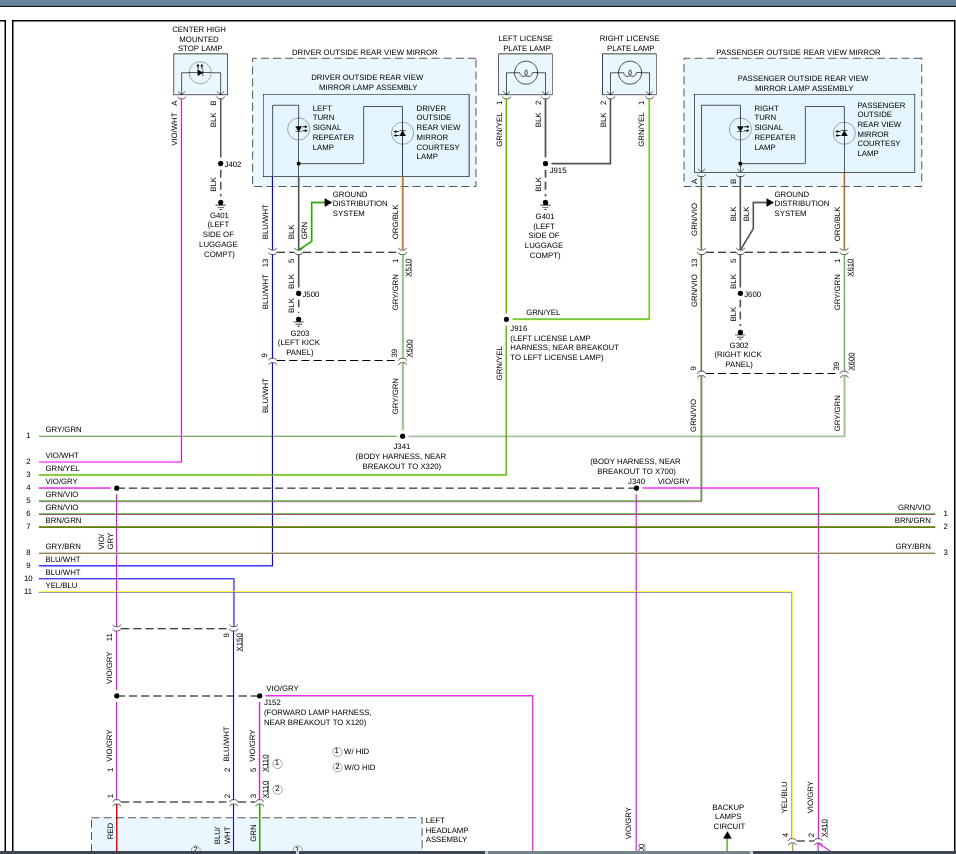The image size is (956, 854).
Task: Click the X600 connector label
Action: pos(852,361)
